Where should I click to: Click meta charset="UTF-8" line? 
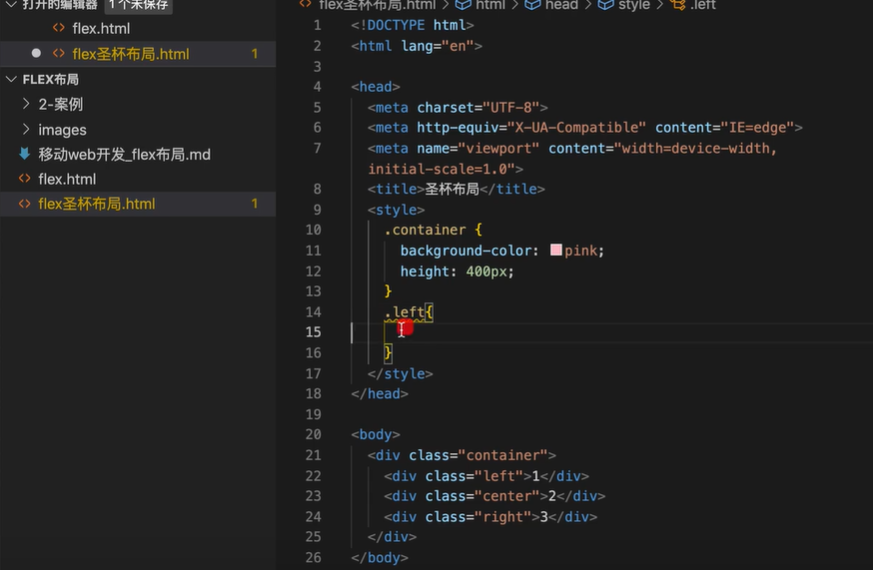click(x=458, y=107)
